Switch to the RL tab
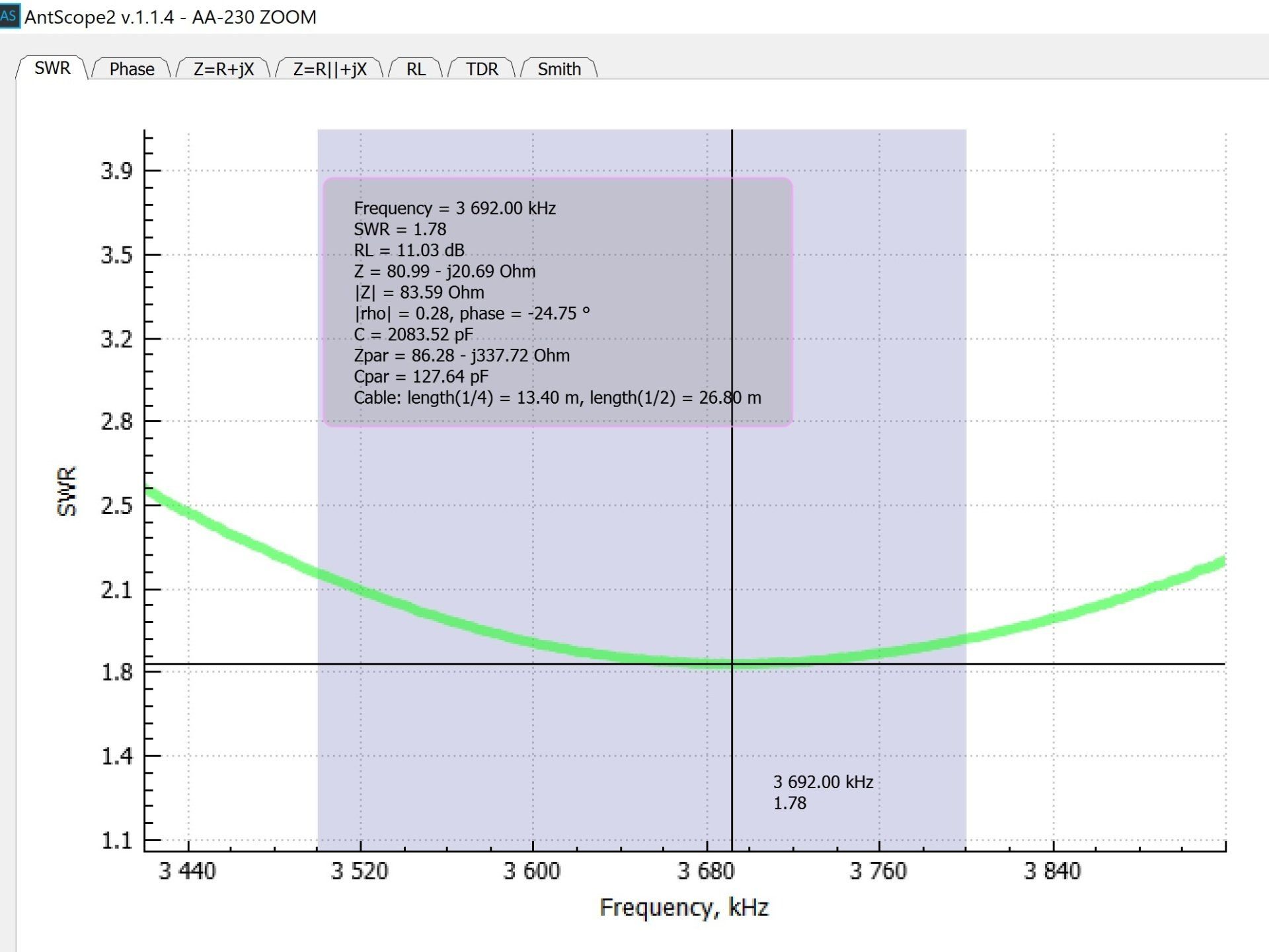This screenshot has width=1269, height=952. 416,69
